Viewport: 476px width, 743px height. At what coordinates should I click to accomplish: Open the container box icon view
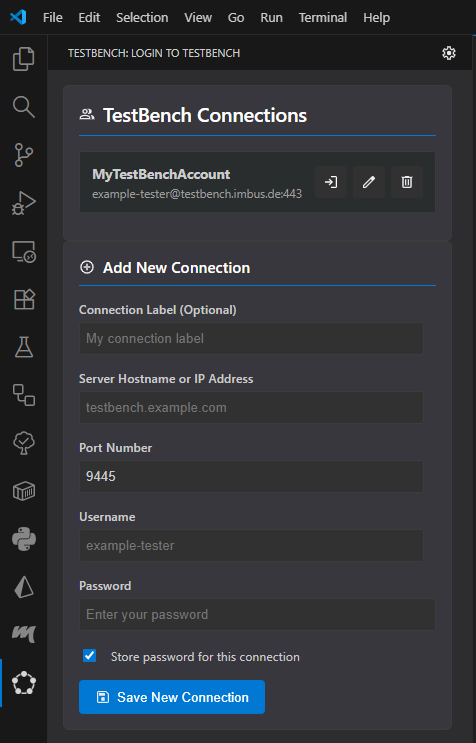[x=24, y=491]
